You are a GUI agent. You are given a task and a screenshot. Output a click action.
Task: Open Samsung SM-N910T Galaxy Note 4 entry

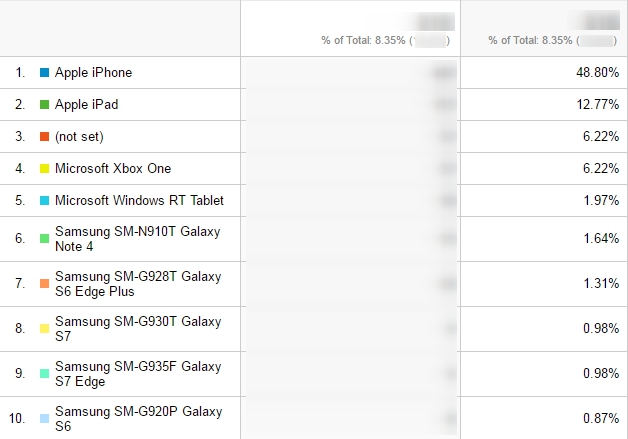pos(138,239)
